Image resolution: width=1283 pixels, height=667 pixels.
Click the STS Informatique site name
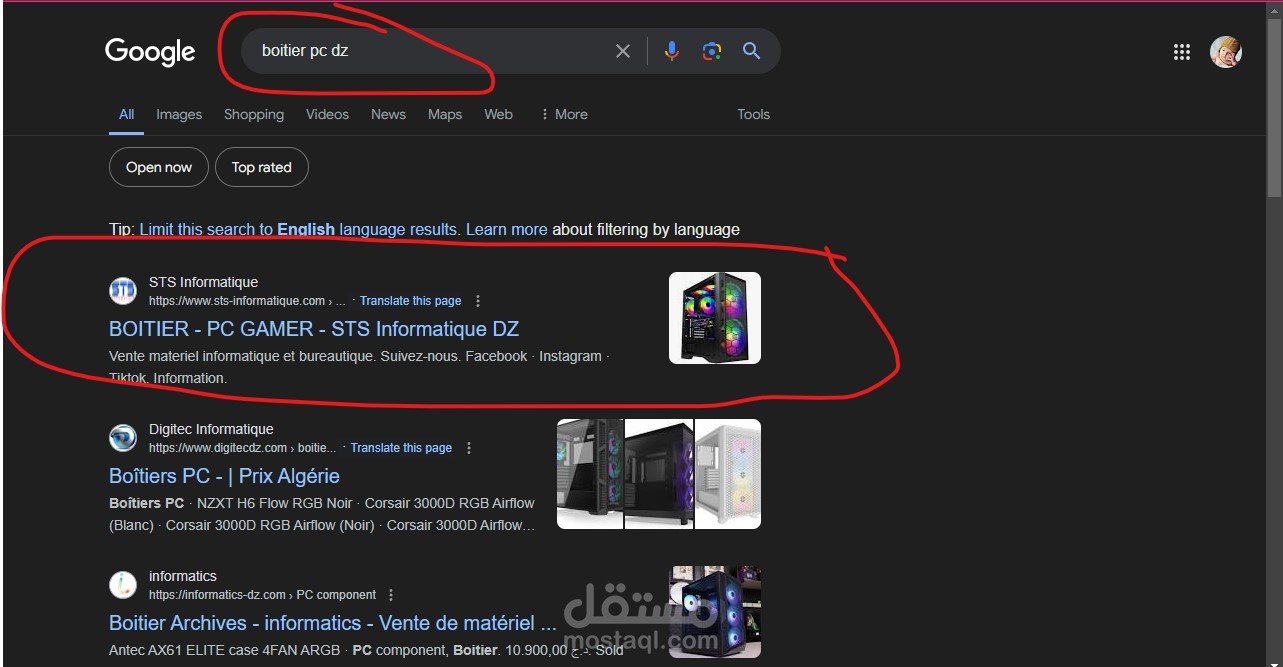pos(203,282)
